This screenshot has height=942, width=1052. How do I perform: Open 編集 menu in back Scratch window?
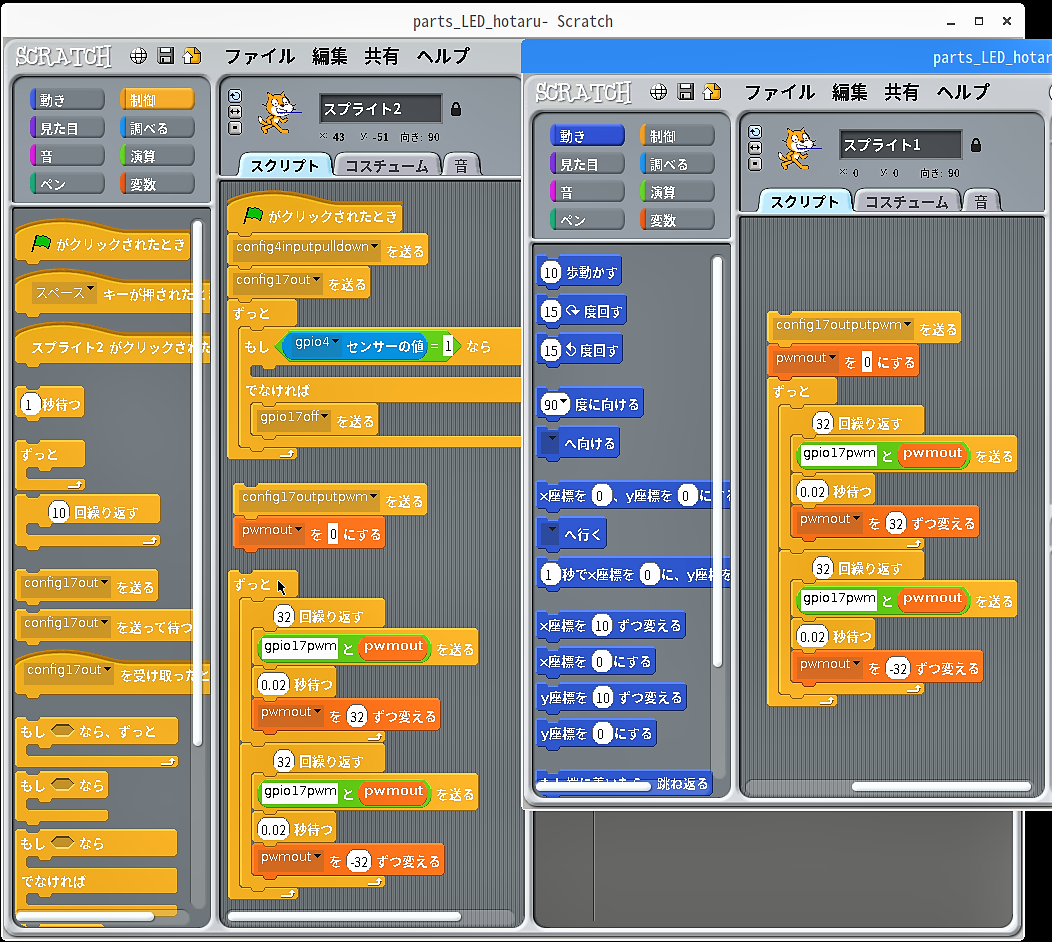pyautogui.click(x=329, y=56)
